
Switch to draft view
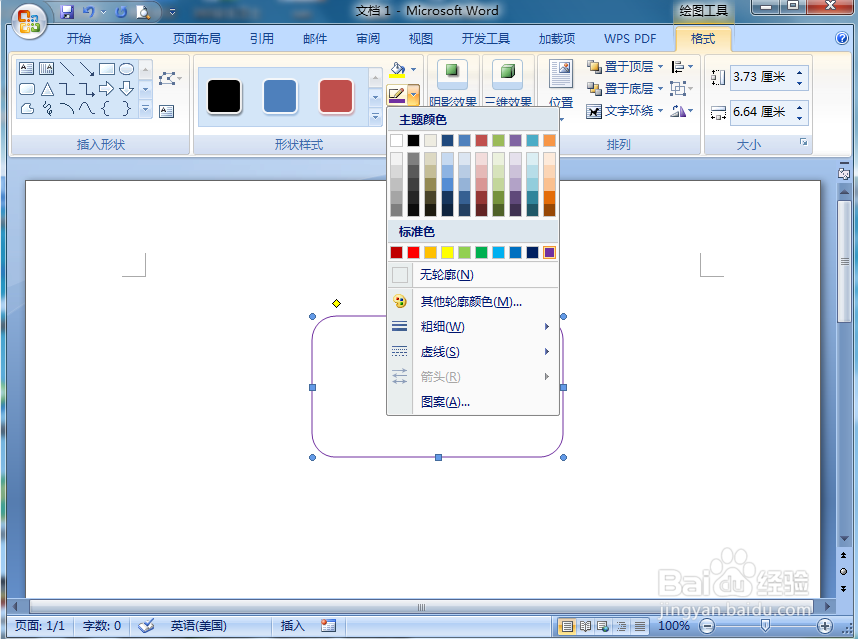pos(640,625)
